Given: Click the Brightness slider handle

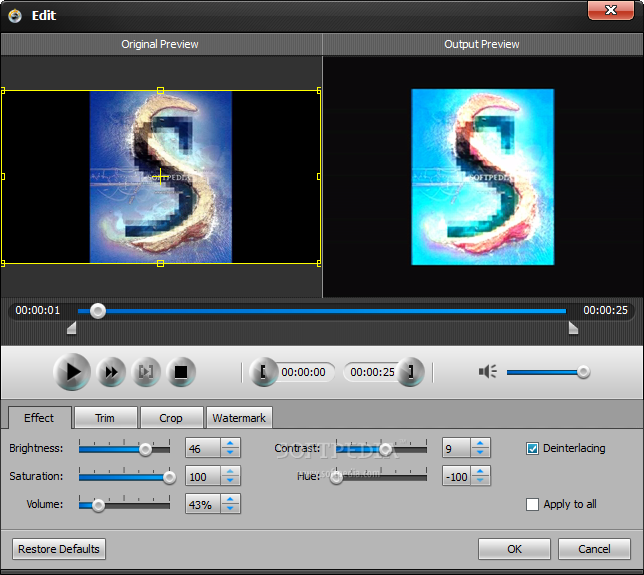Looking at the screenshot, I should [x=145, y=449].
